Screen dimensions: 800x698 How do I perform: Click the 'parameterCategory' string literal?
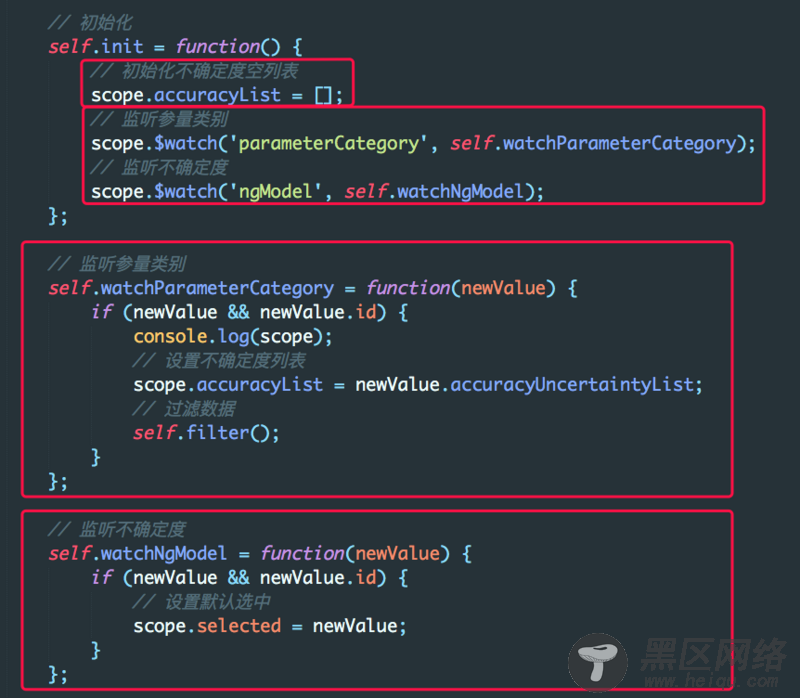[x=329, y=143]
